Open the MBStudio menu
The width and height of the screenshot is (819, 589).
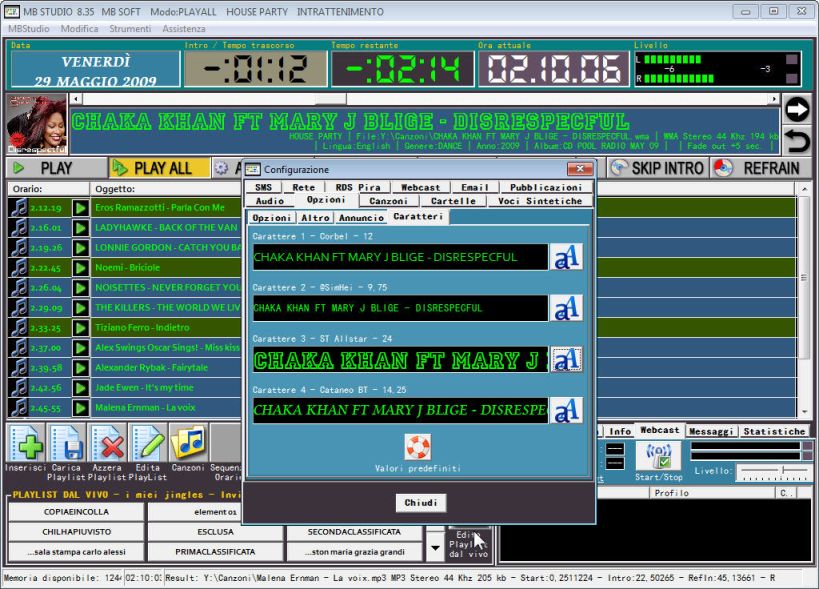point(29,29)
